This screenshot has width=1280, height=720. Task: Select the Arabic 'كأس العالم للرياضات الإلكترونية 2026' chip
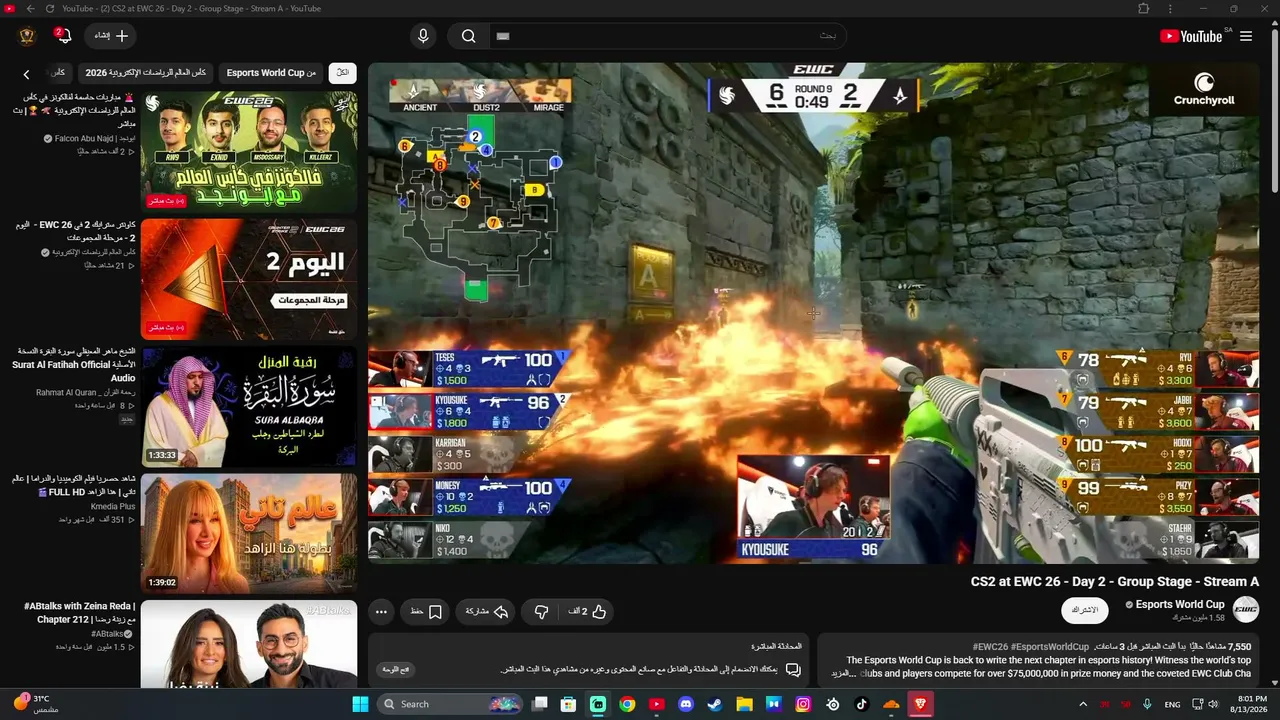146,73
